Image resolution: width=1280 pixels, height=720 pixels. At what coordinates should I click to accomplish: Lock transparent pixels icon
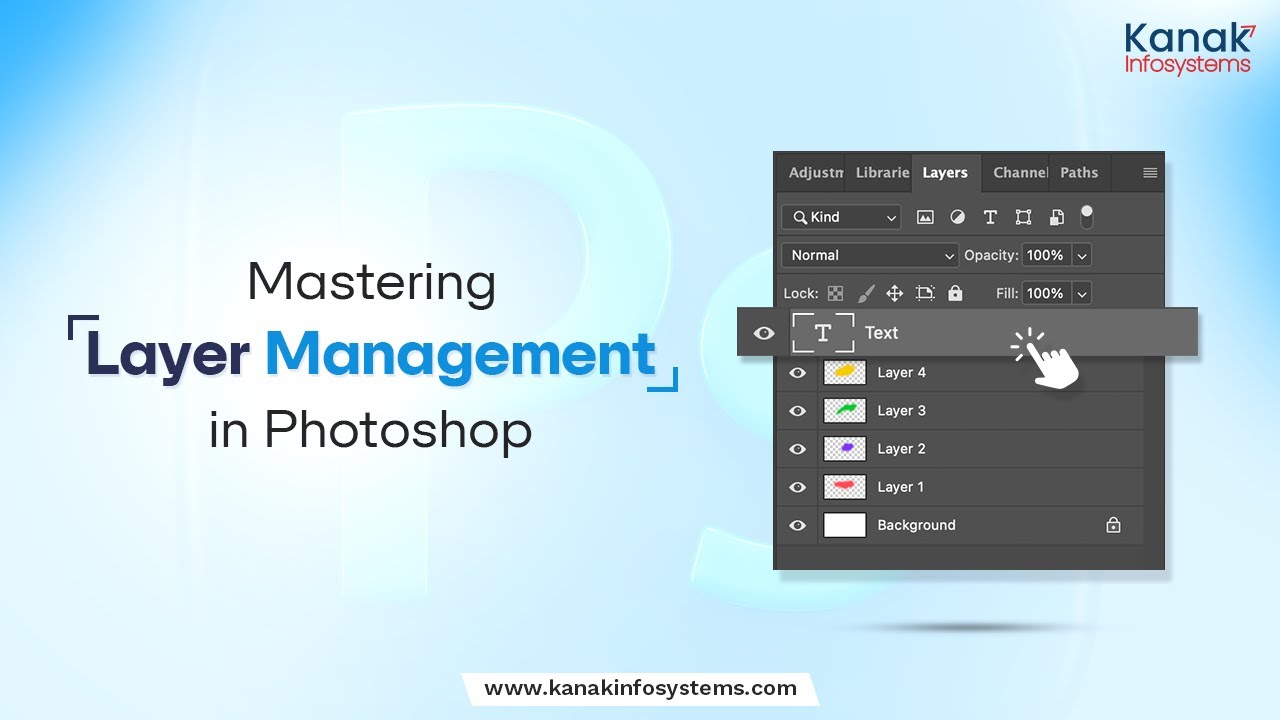[835, 293]
